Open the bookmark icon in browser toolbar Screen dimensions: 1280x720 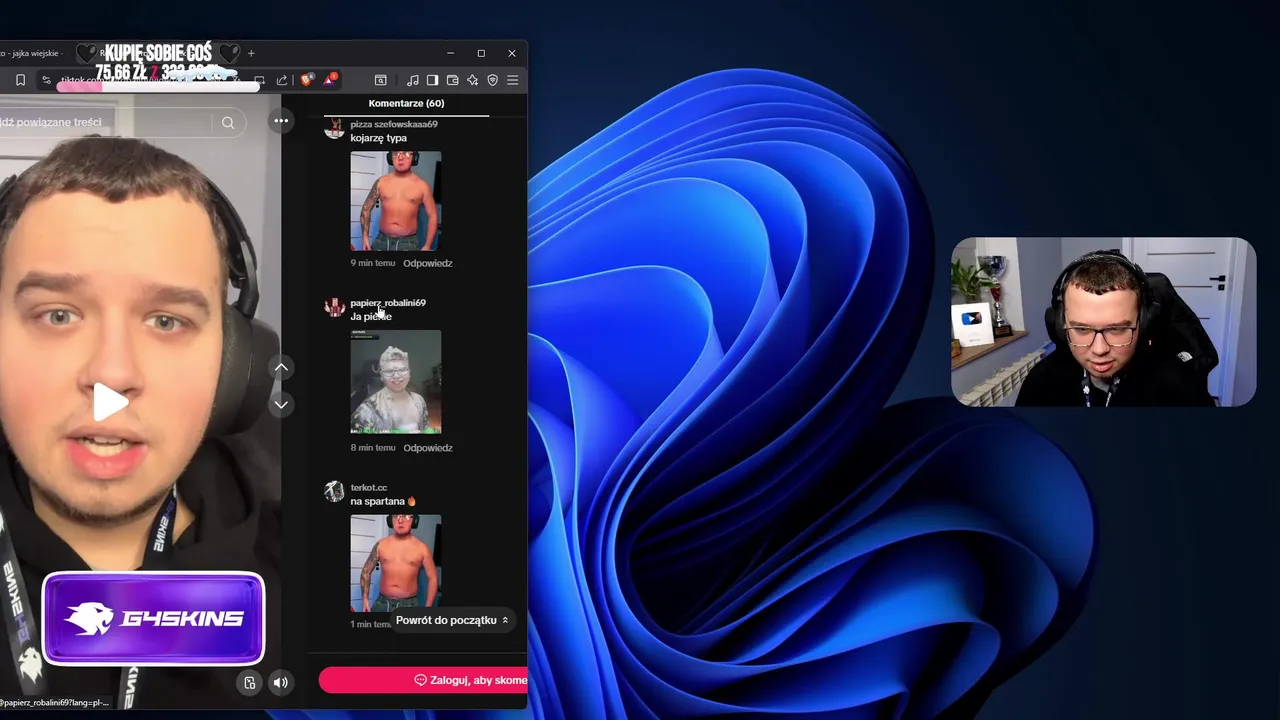tap(20, 80)
